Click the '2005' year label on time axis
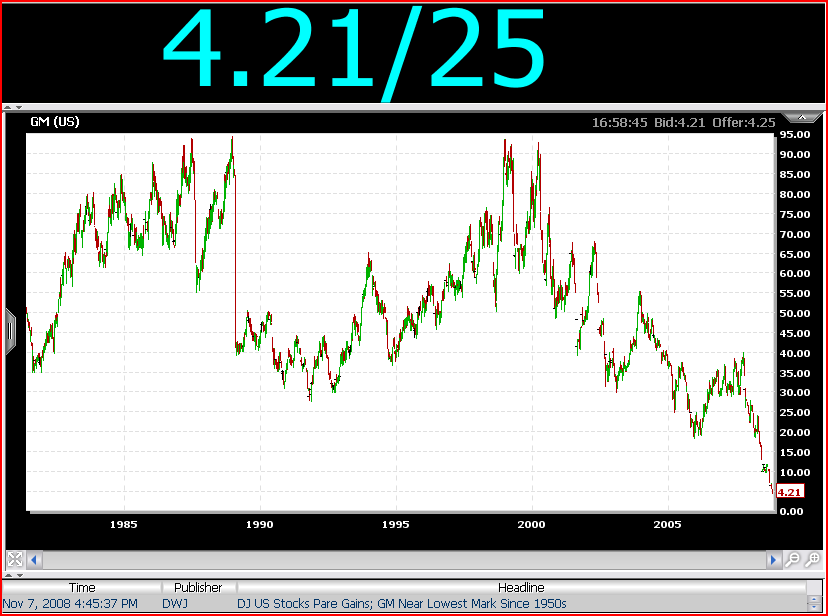 pos(667,525)
